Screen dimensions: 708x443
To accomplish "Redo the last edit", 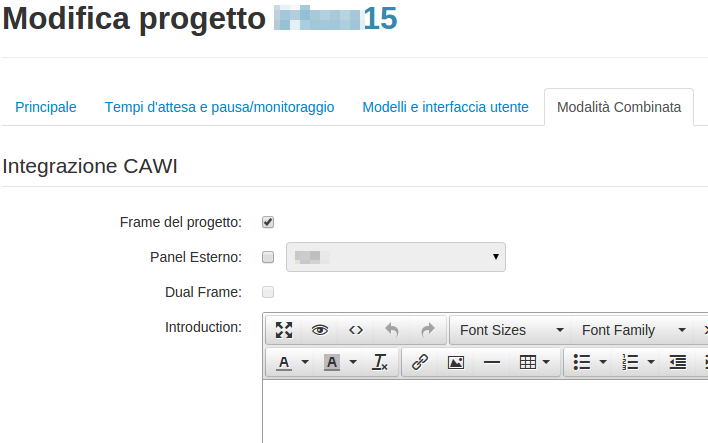I will point(428,330).
